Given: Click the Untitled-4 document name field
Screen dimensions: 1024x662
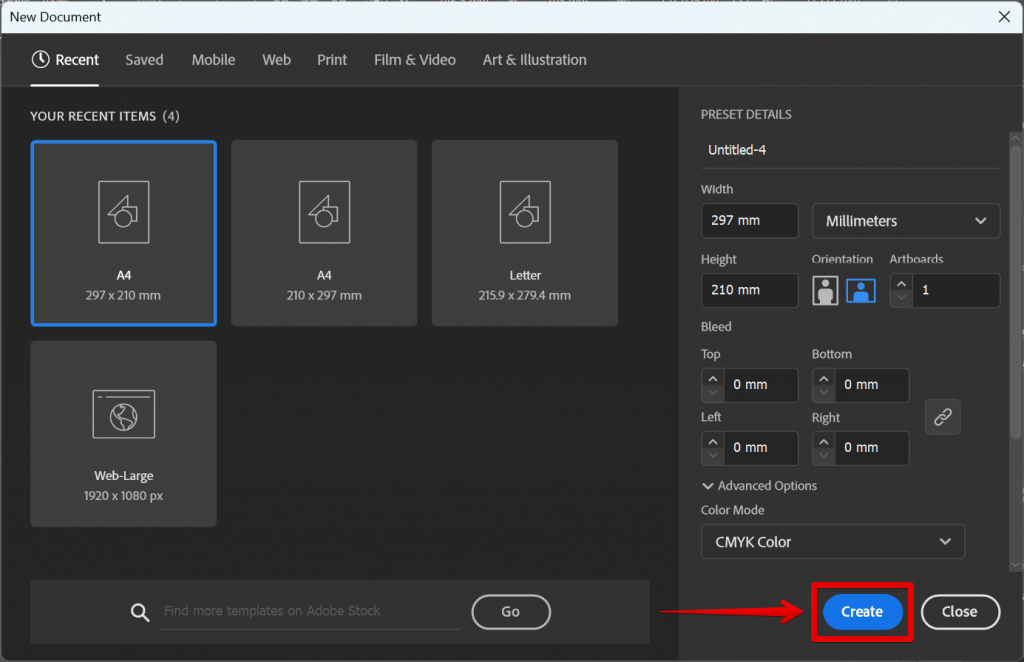Looking at the screenshot, I should pos(850,150).
